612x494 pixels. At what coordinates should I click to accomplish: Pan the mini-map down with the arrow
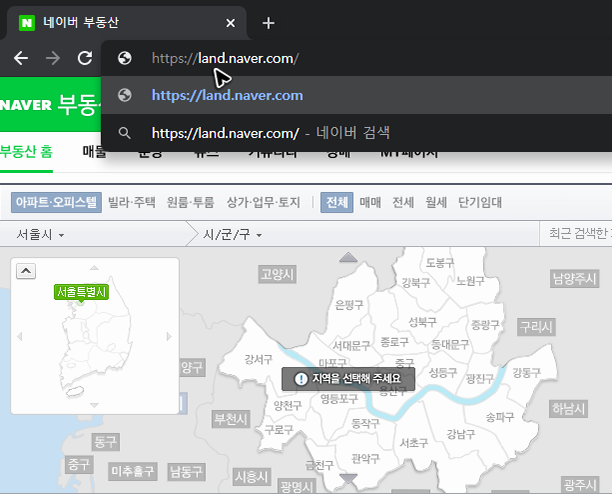point(94,405)
